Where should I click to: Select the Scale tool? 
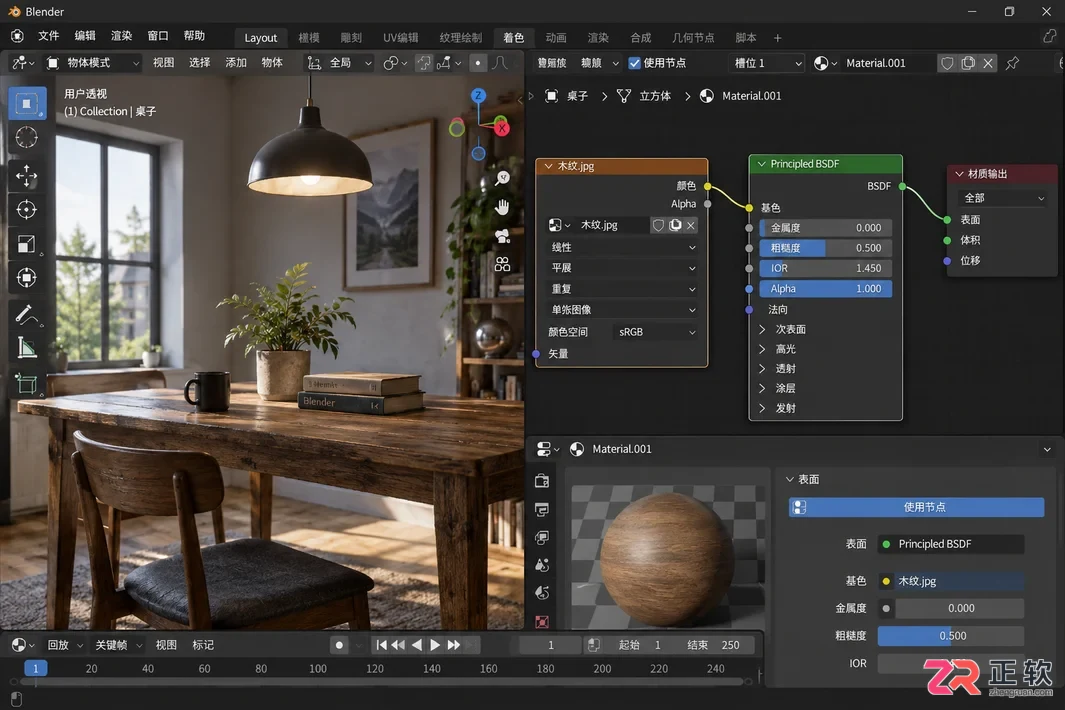coord(26,244)
